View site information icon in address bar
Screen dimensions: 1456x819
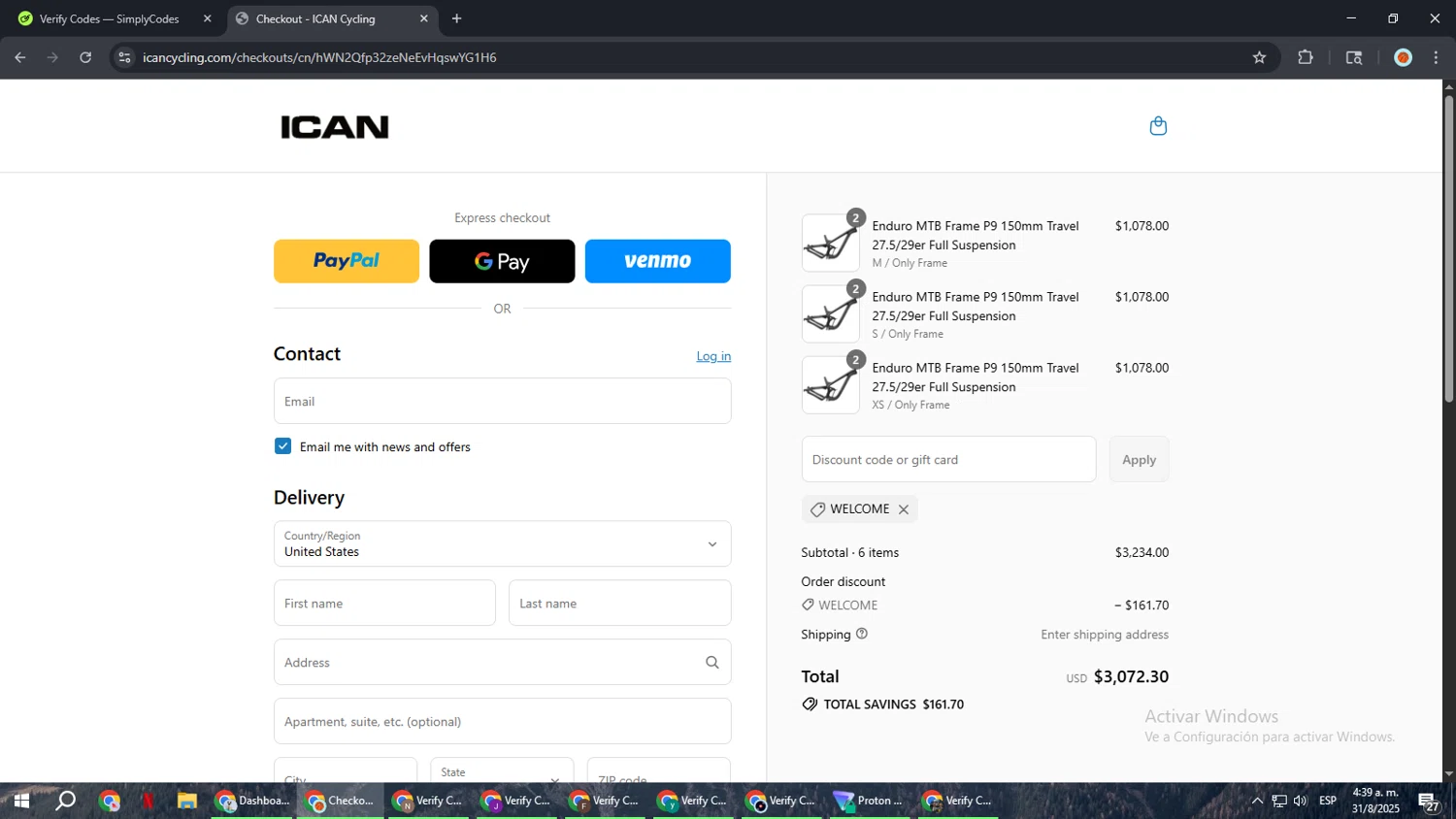[124, 57]
